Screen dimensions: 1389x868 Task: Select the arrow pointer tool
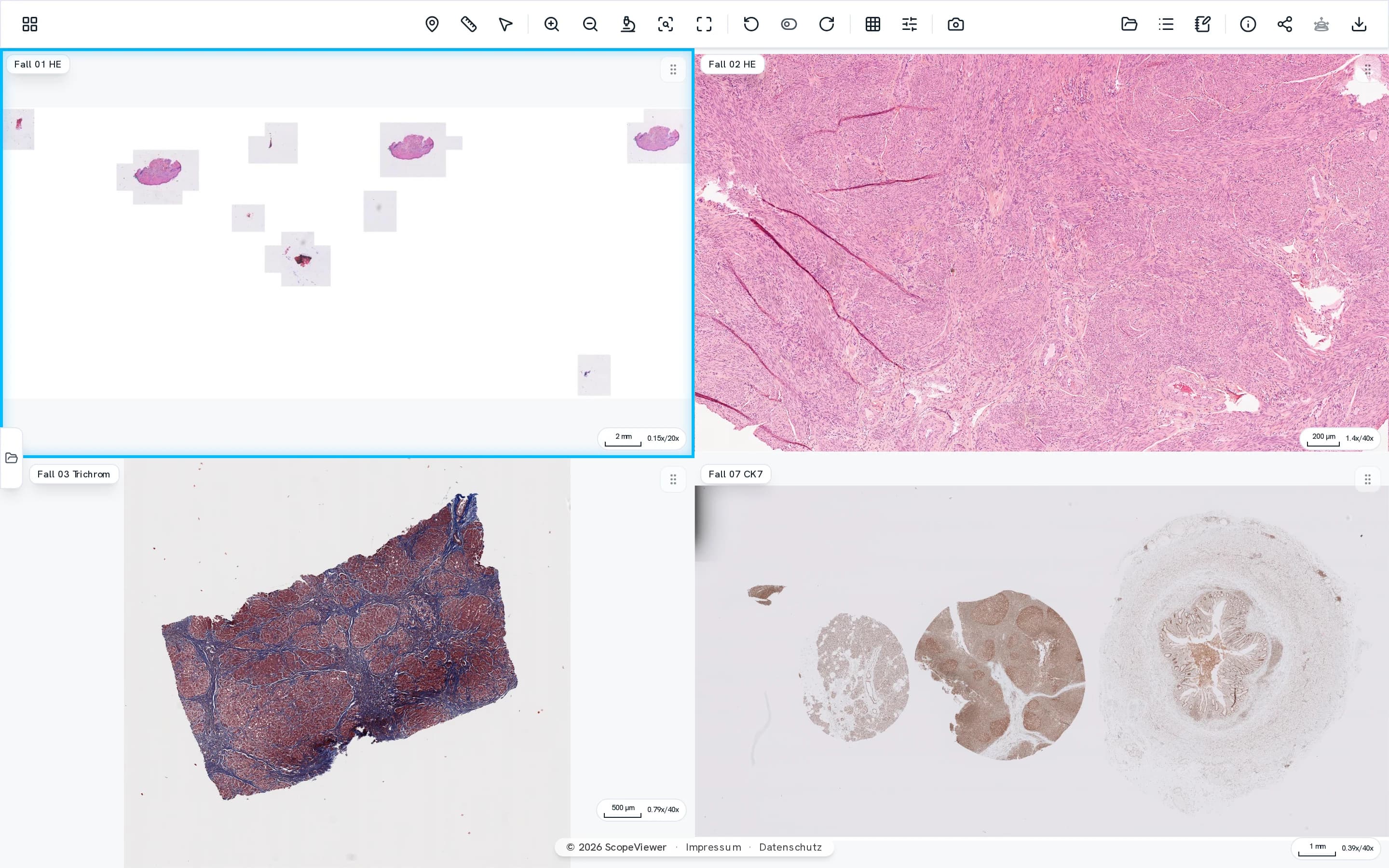(x=505, y=24)
